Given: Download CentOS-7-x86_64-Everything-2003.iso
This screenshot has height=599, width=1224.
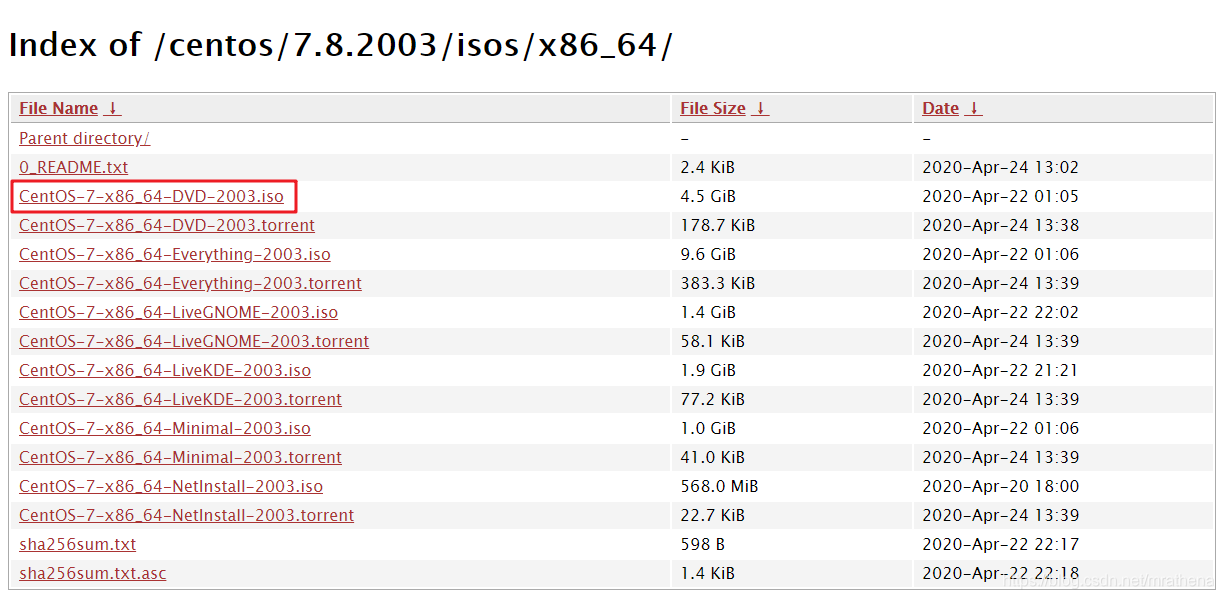Looking at the screenshot, I should (x=175, y=254).
